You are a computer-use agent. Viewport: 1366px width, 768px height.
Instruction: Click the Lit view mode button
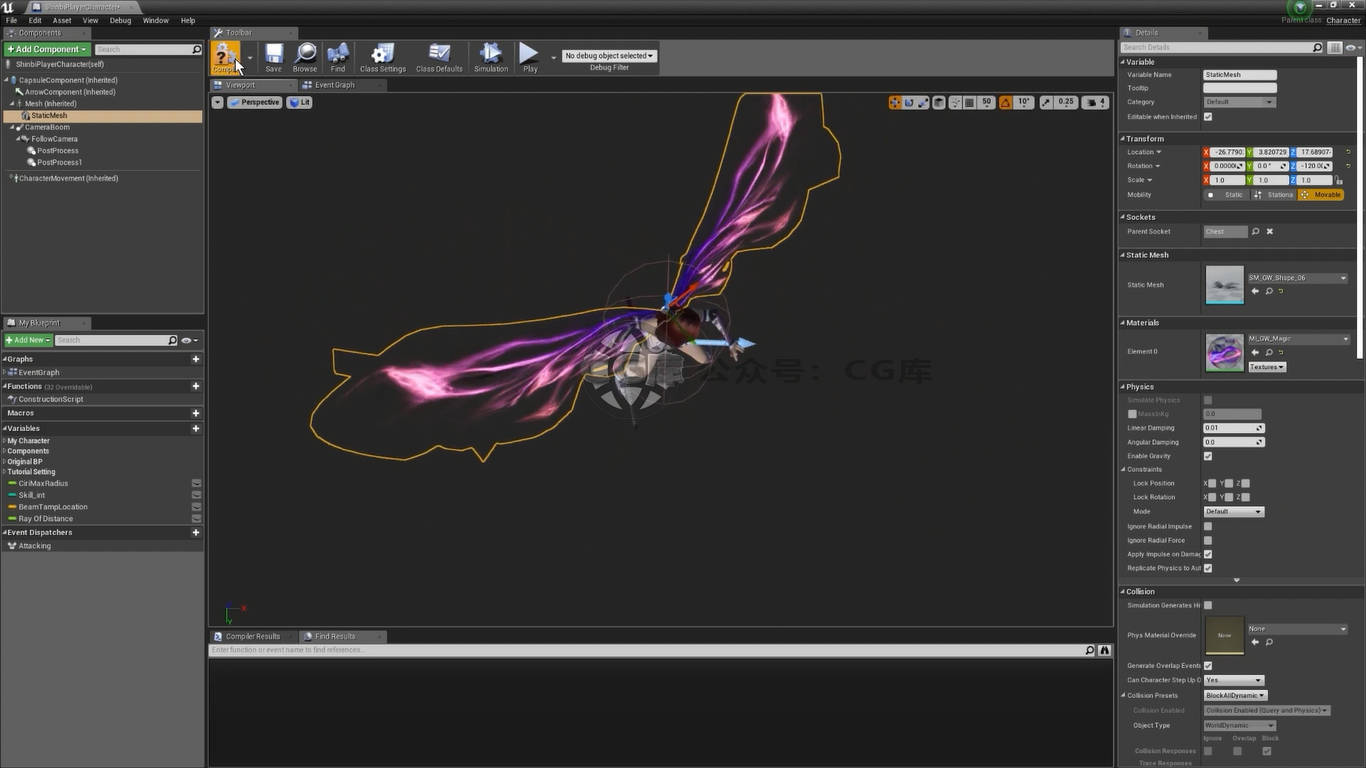click(300, 102)
